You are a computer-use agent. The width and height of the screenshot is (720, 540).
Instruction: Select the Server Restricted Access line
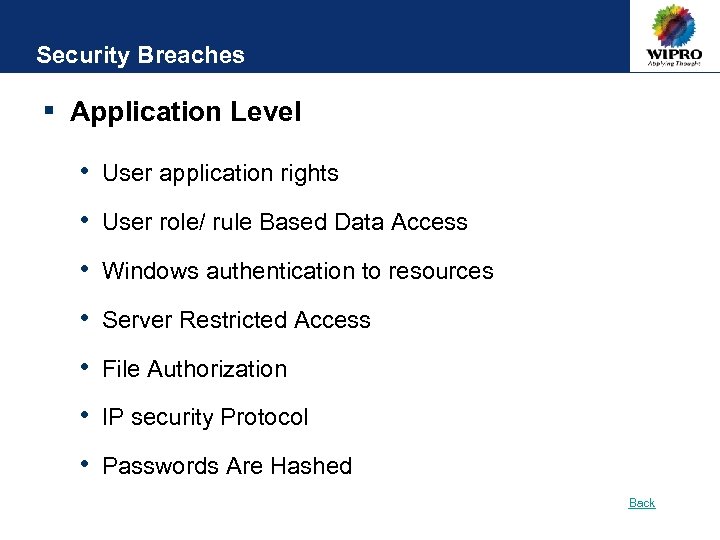pyautogui.click(x=236, y=320)
